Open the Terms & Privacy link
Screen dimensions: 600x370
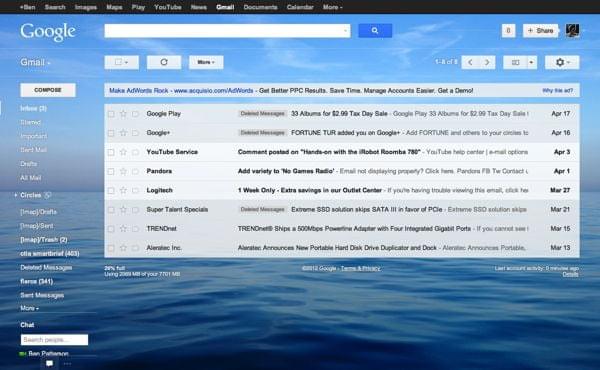(x=360, y=268)
